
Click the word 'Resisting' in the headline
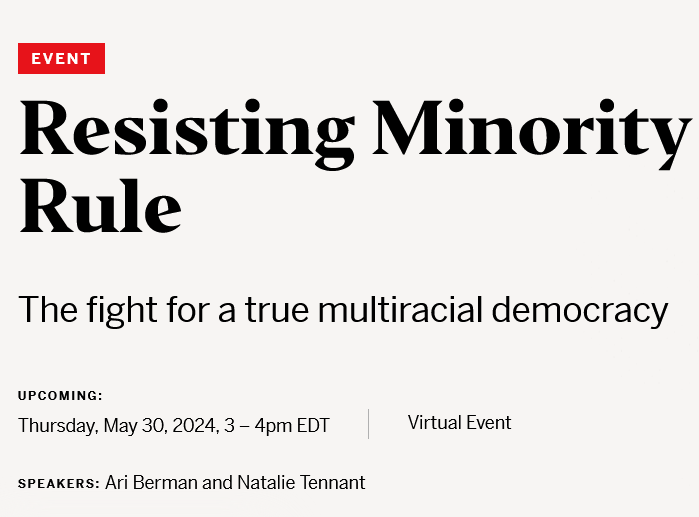(186, 130)
